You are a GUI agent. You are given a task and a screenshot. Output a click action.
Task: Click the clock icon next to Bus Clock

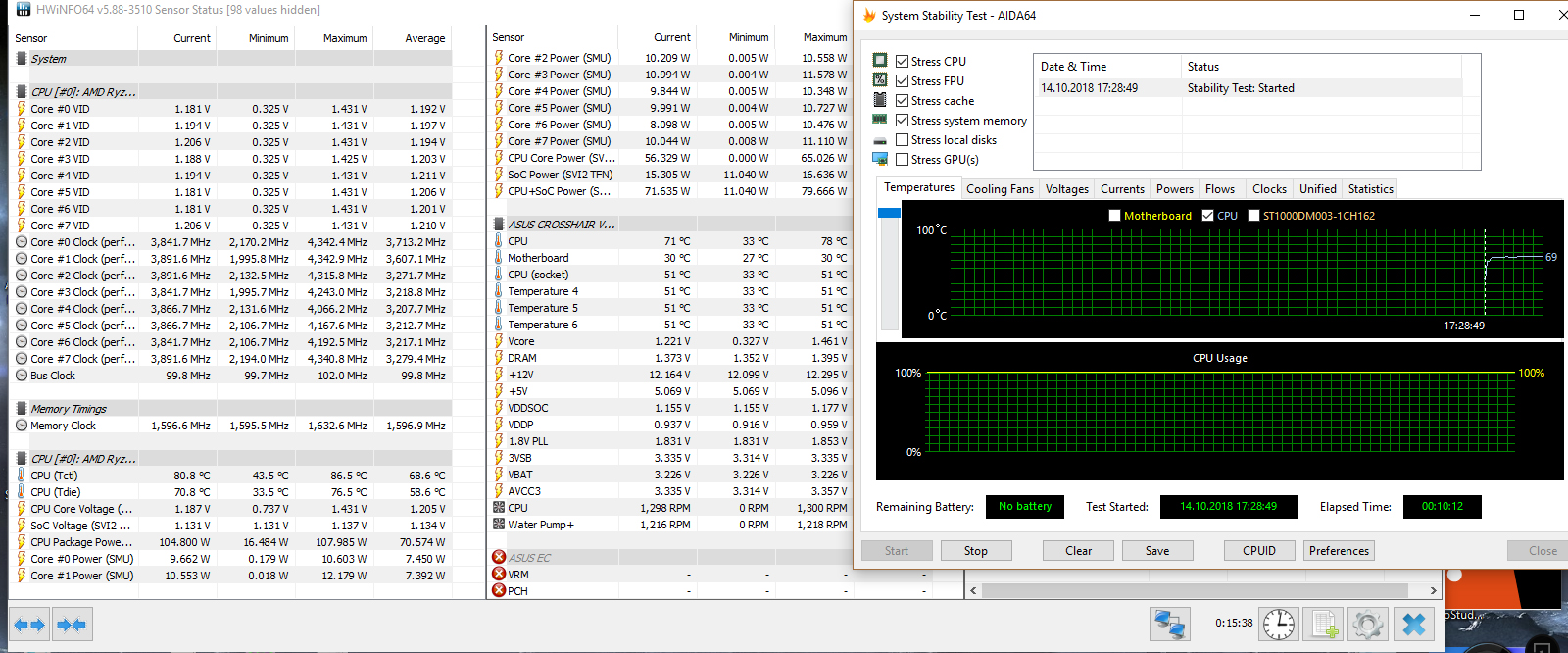click(22, 376)
